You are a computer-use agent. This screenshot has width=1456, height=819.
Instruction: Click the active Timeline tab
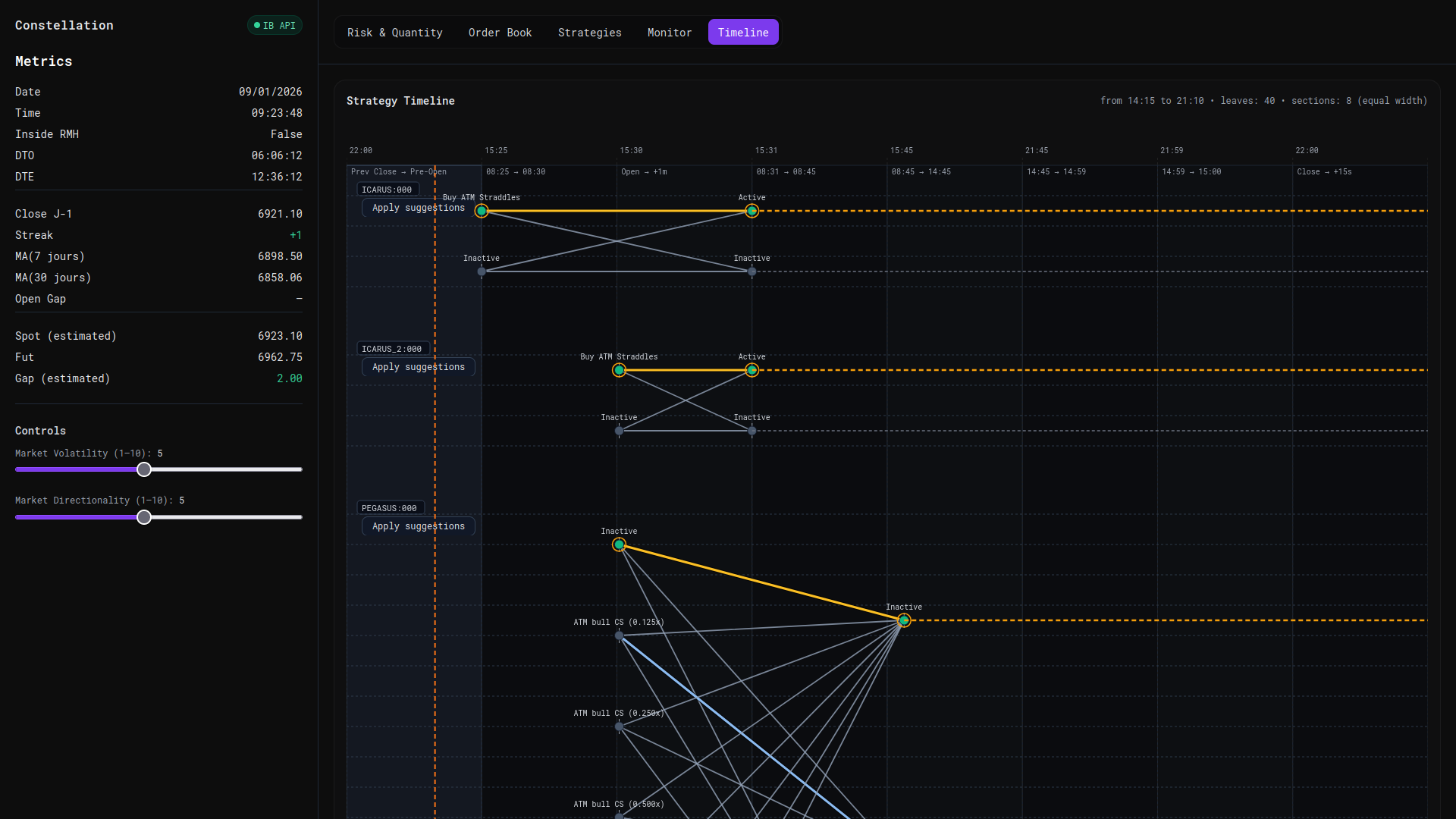pyautogui.click(x=742, y=33)
